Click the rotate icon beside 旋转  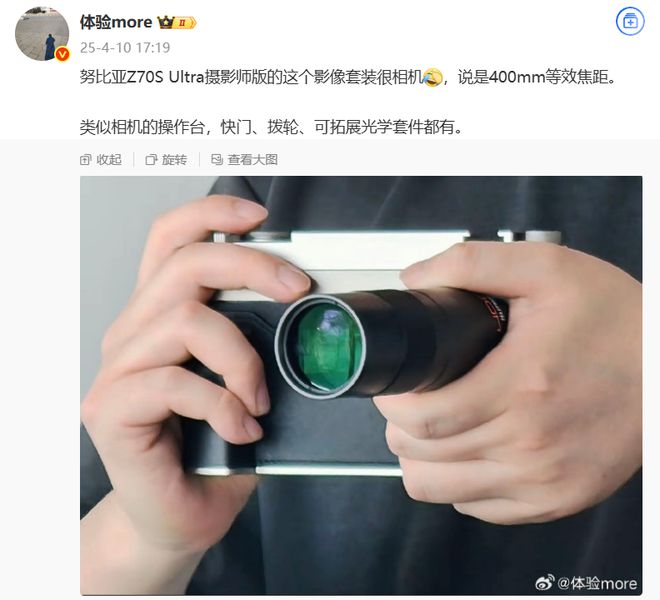pyautogui.click(x=151, y=160)
